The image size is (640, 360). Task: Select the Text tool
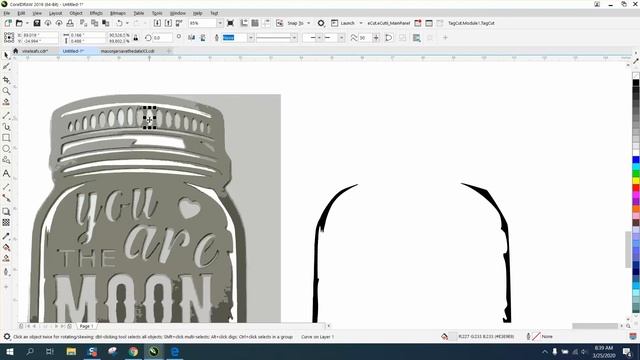pos(6,173)
